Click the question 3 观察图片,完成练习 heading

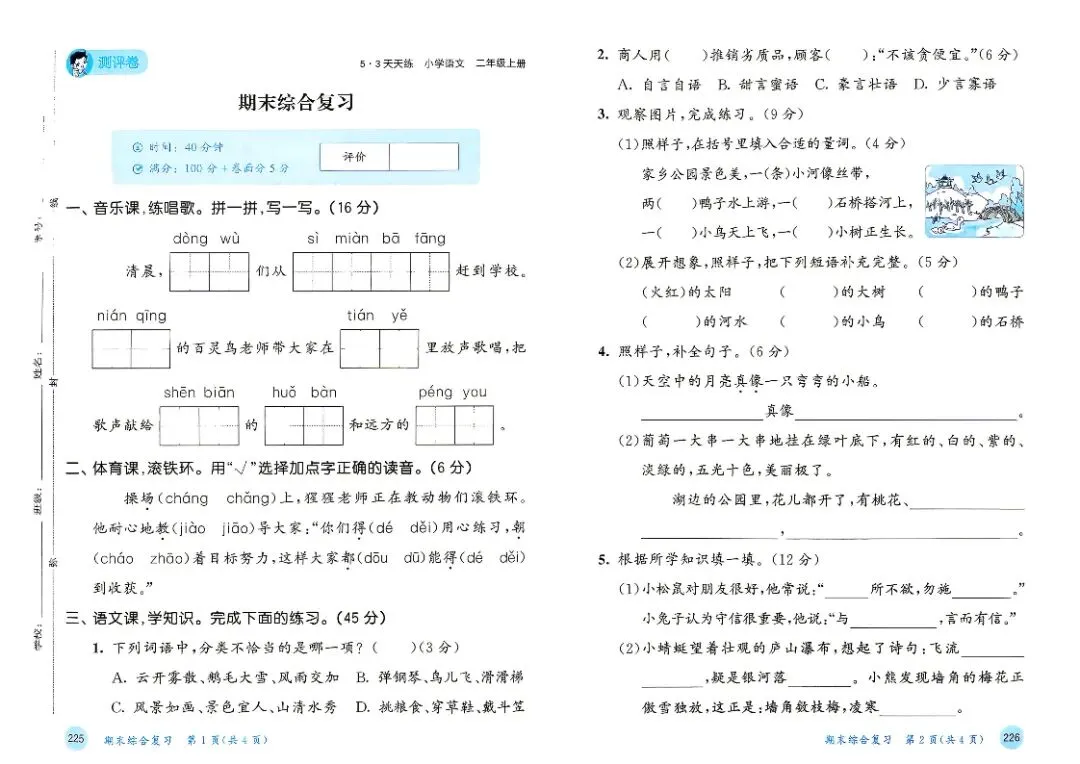point(700,114)
